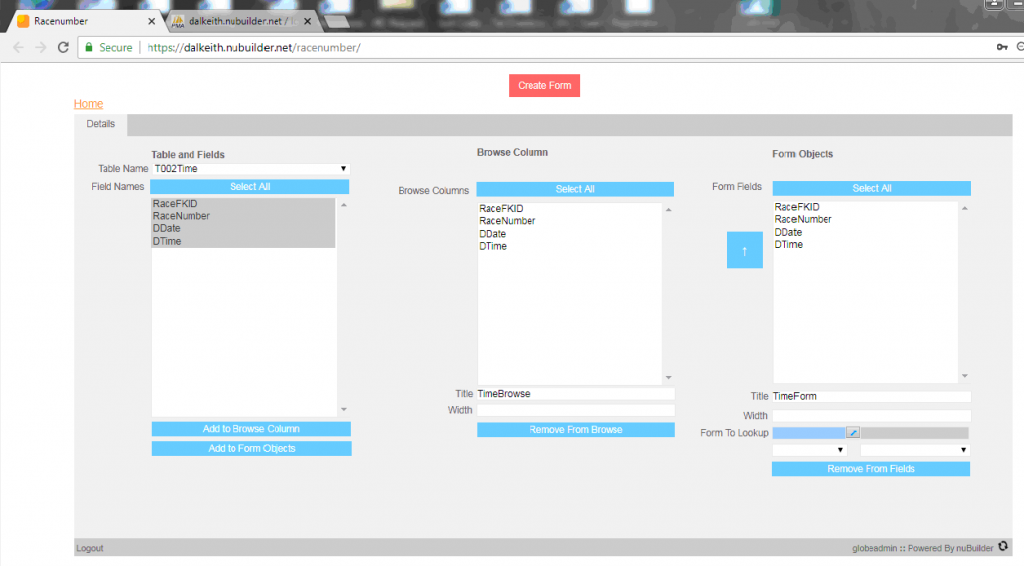Click the Browse Column Width field
Screen dimensions: 1024x566
click(575, 410)
